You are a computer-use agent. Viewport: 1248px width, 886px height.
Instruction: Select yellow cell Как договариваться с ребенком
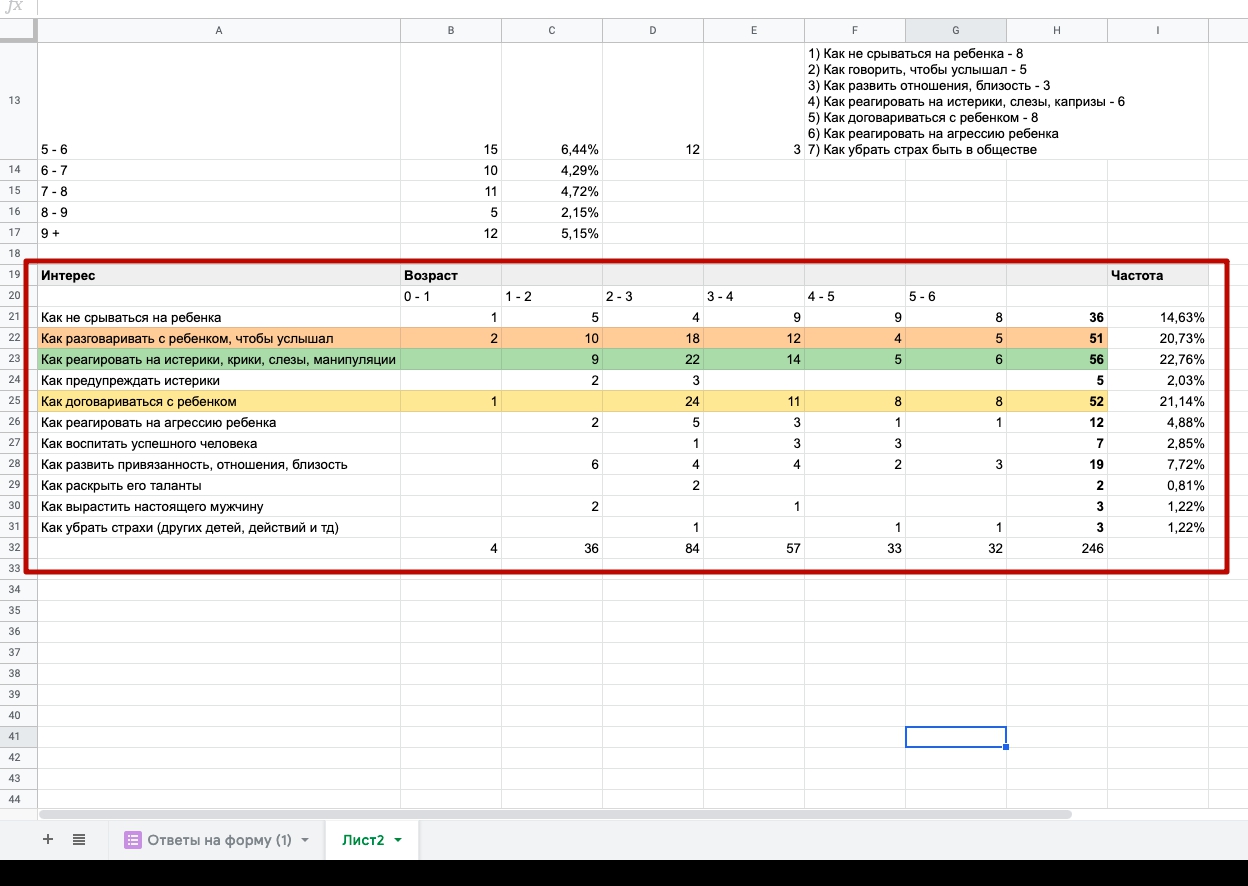218,402
